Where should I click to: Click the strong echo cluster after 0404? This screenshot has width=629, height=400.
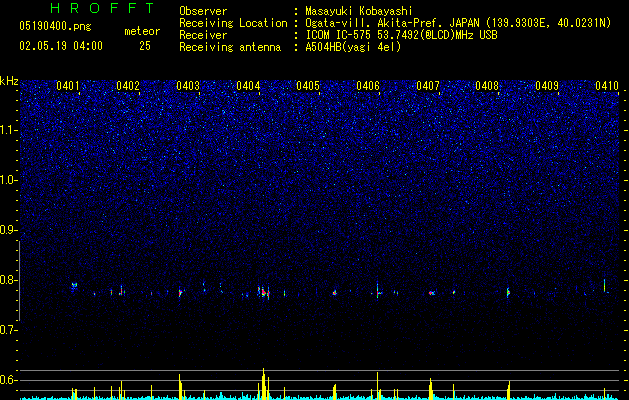264,292
